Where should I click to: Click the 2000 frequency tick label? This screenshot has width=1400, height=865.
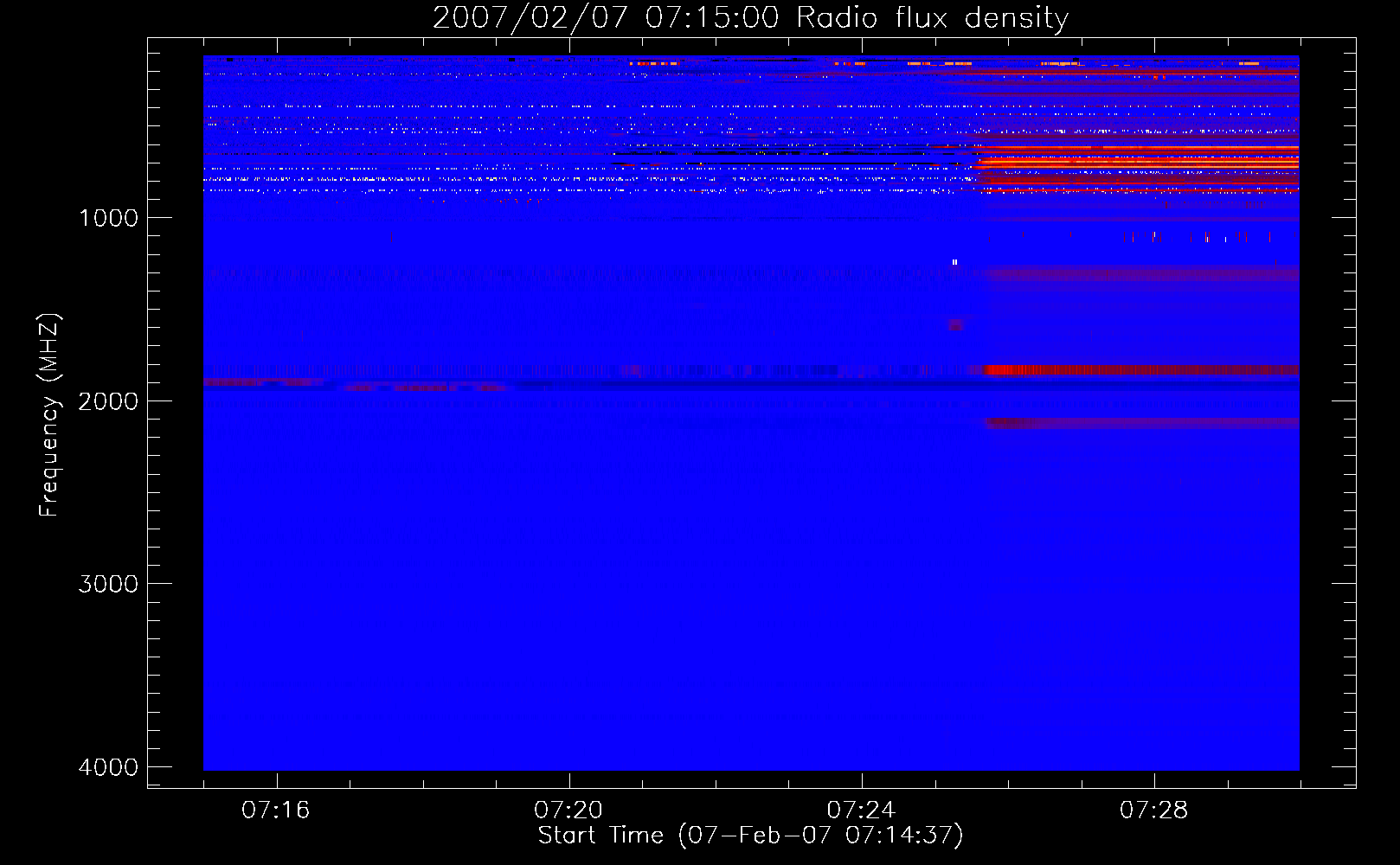[108, 401]
